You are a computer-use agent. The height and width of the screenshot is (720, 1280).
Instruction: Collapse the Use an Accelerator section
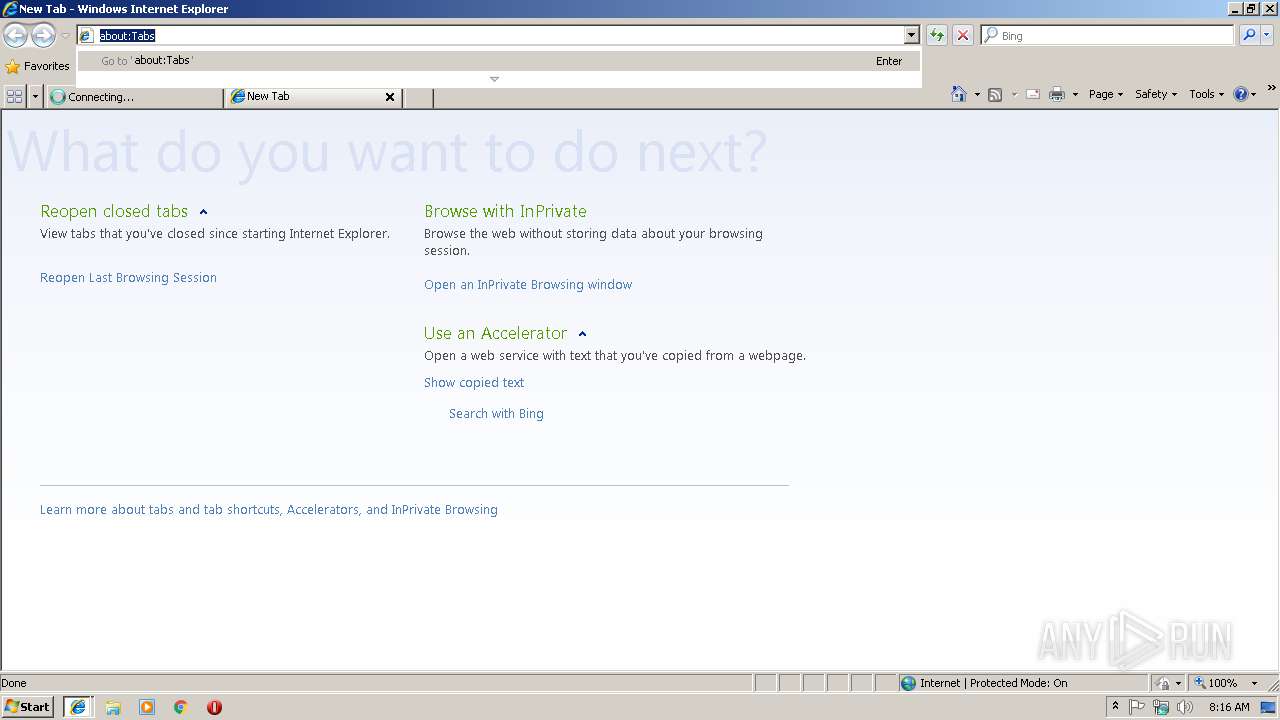582,334
